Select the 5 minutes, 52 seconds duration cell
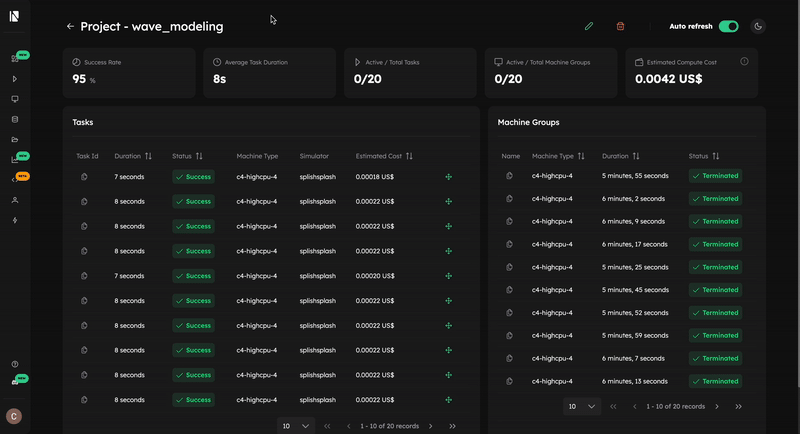The width and height of the screenshot is (800, 434). click(635, 313)
